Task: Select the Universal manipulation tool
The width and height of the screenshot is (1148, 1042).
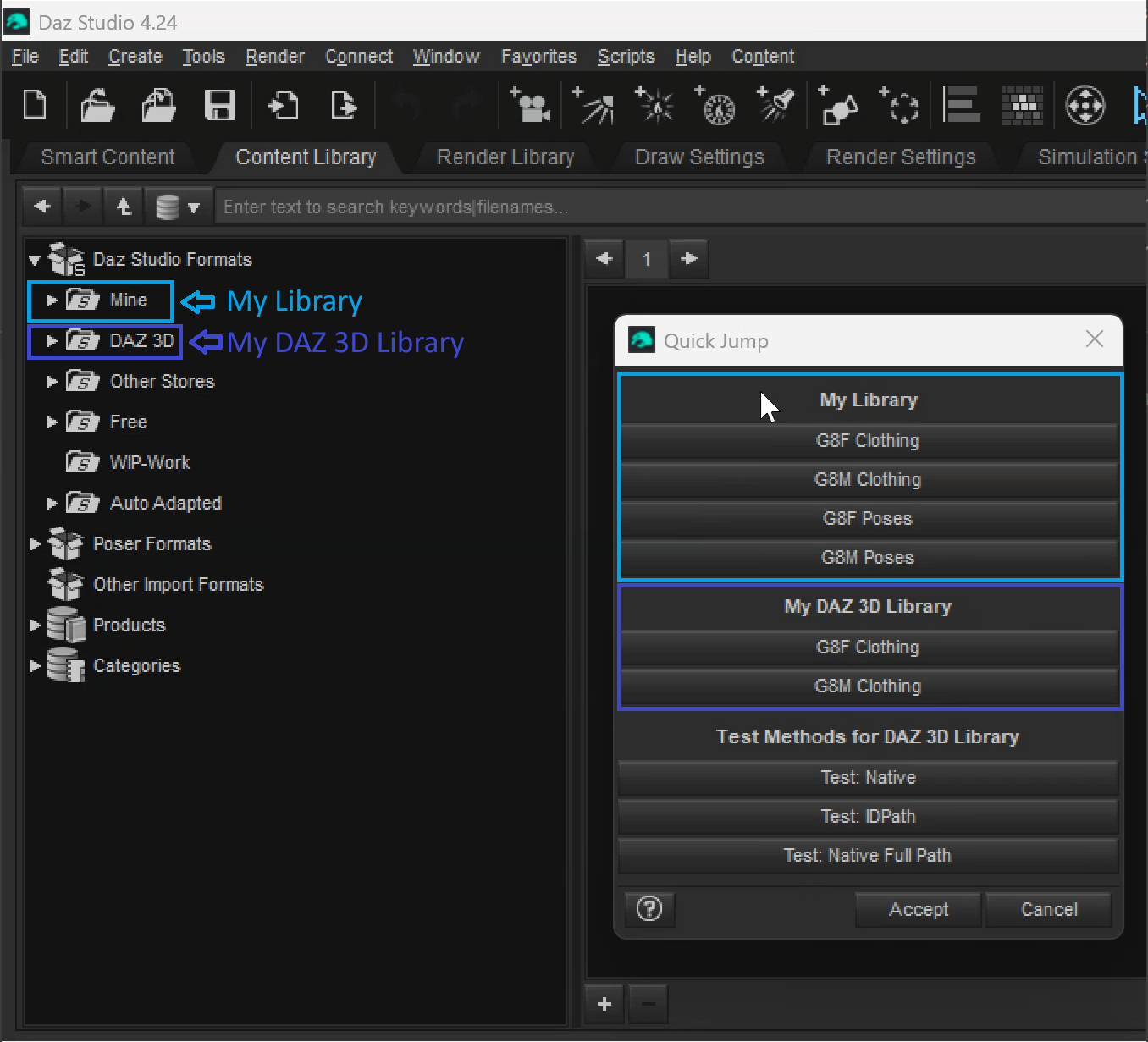Action: [x=1085, y=105]
